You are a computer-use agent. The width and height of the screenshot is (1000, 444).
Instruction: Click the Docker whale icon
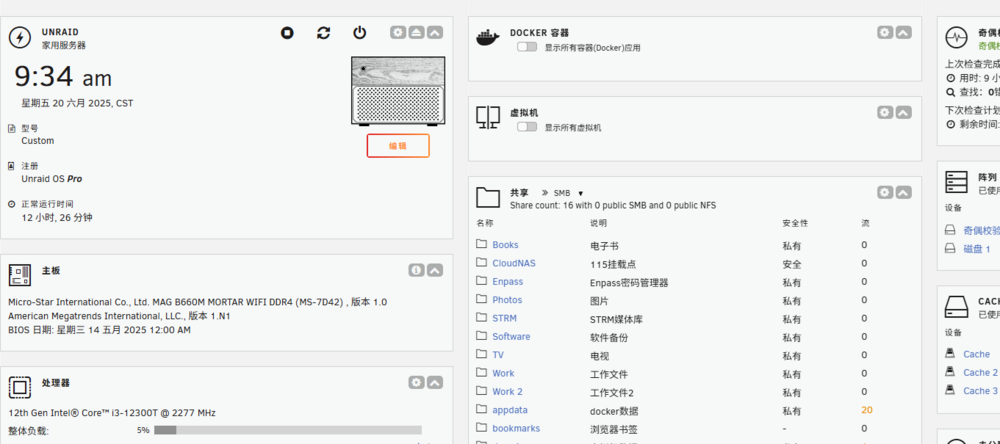click(488, 37)
